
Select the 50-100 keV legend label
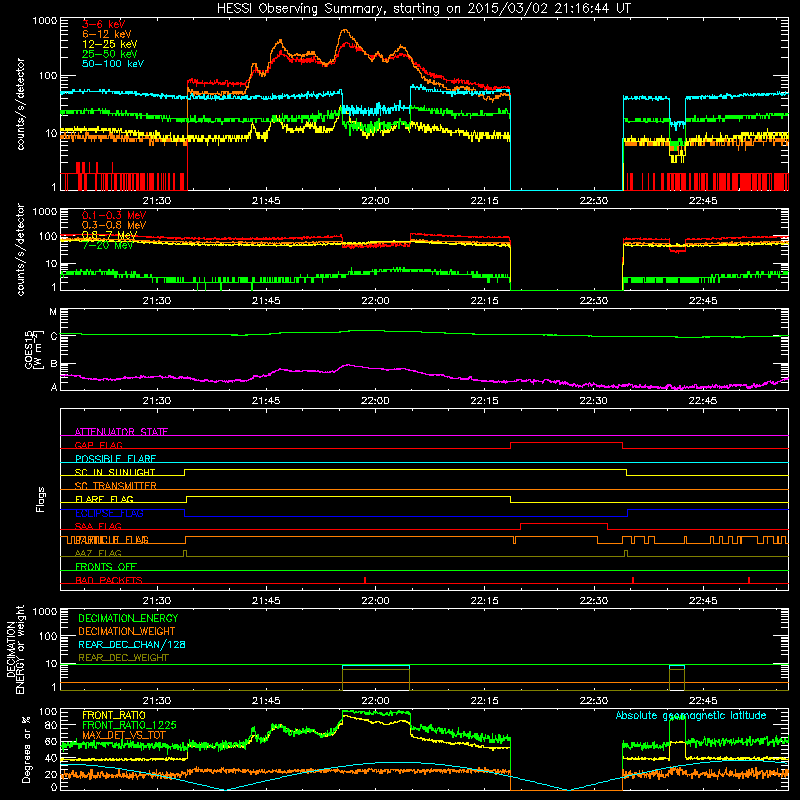(113, 64)
